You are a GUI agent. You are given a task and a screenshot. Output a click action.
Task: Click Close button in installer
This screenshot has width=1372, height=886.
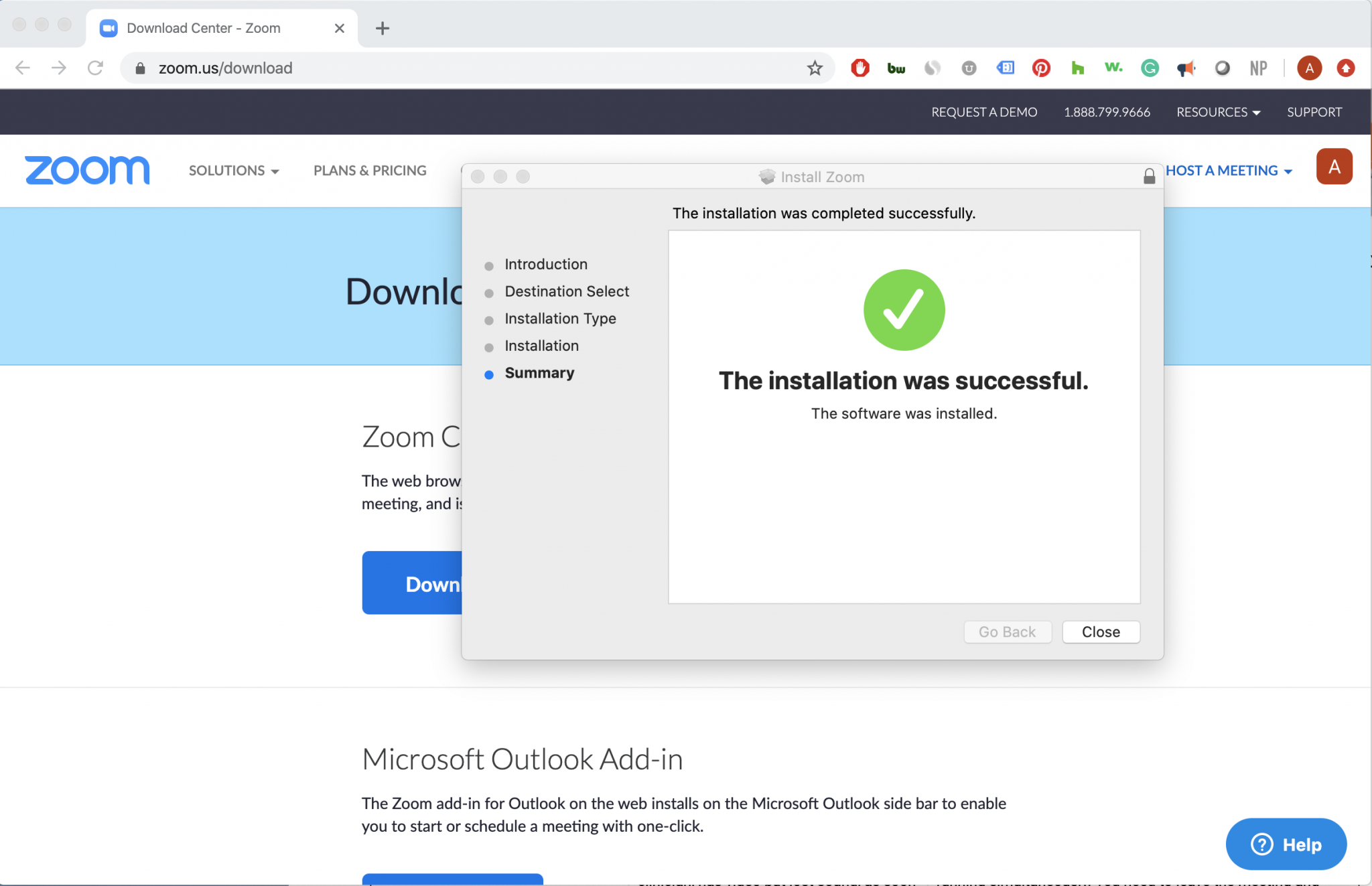pos(1100,632)
